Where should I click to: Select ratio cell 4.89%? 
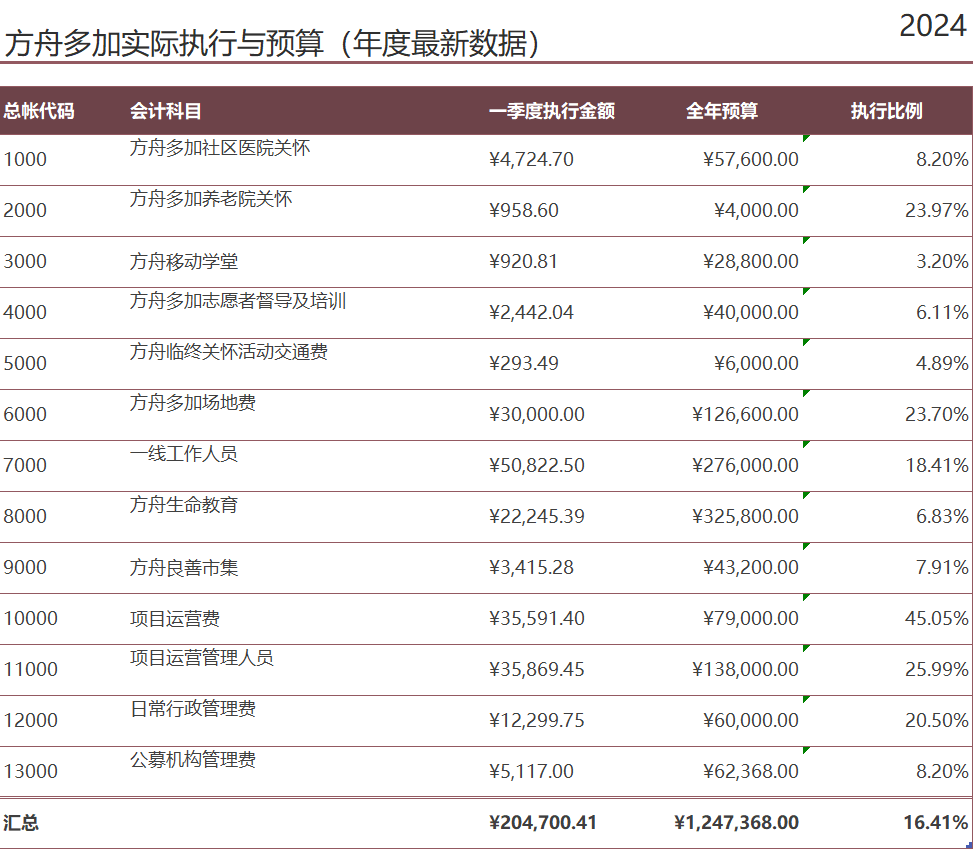pos(942,363)
